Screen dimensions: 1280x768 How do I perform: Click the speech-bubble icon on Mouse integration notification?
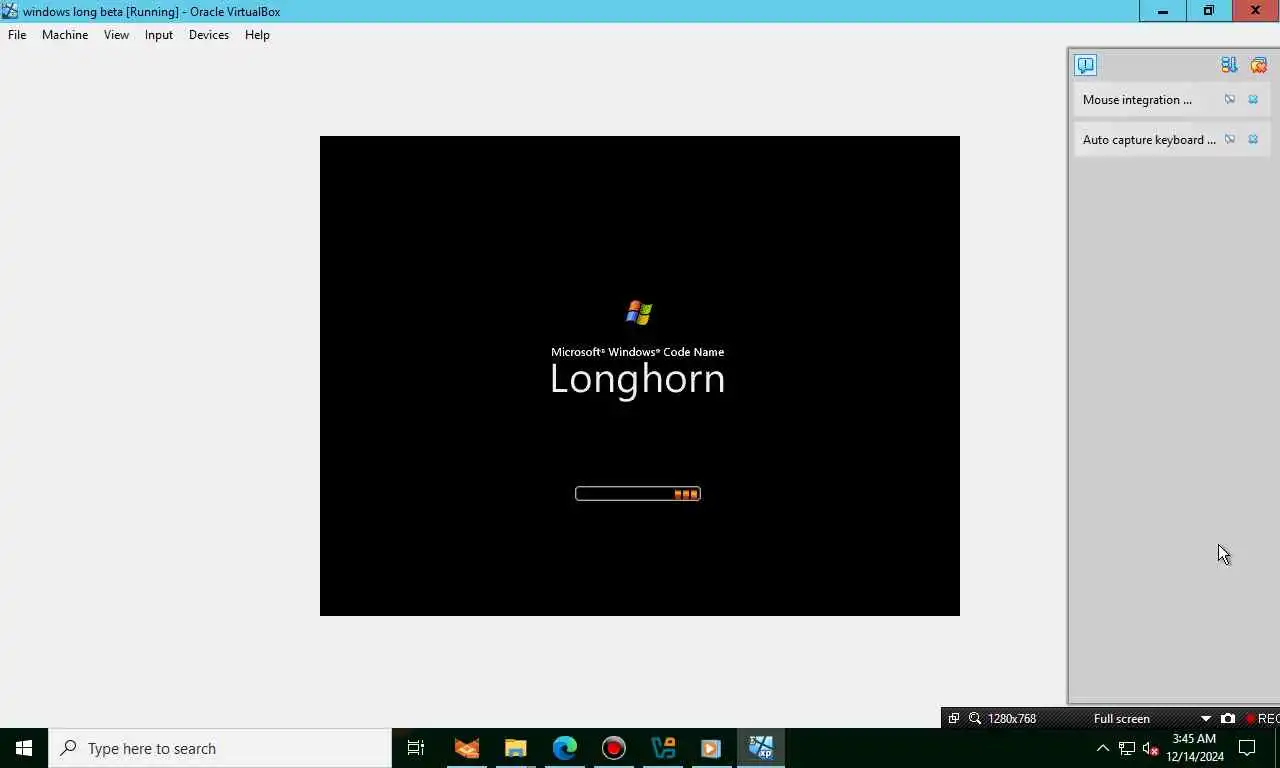[1230, 100]
